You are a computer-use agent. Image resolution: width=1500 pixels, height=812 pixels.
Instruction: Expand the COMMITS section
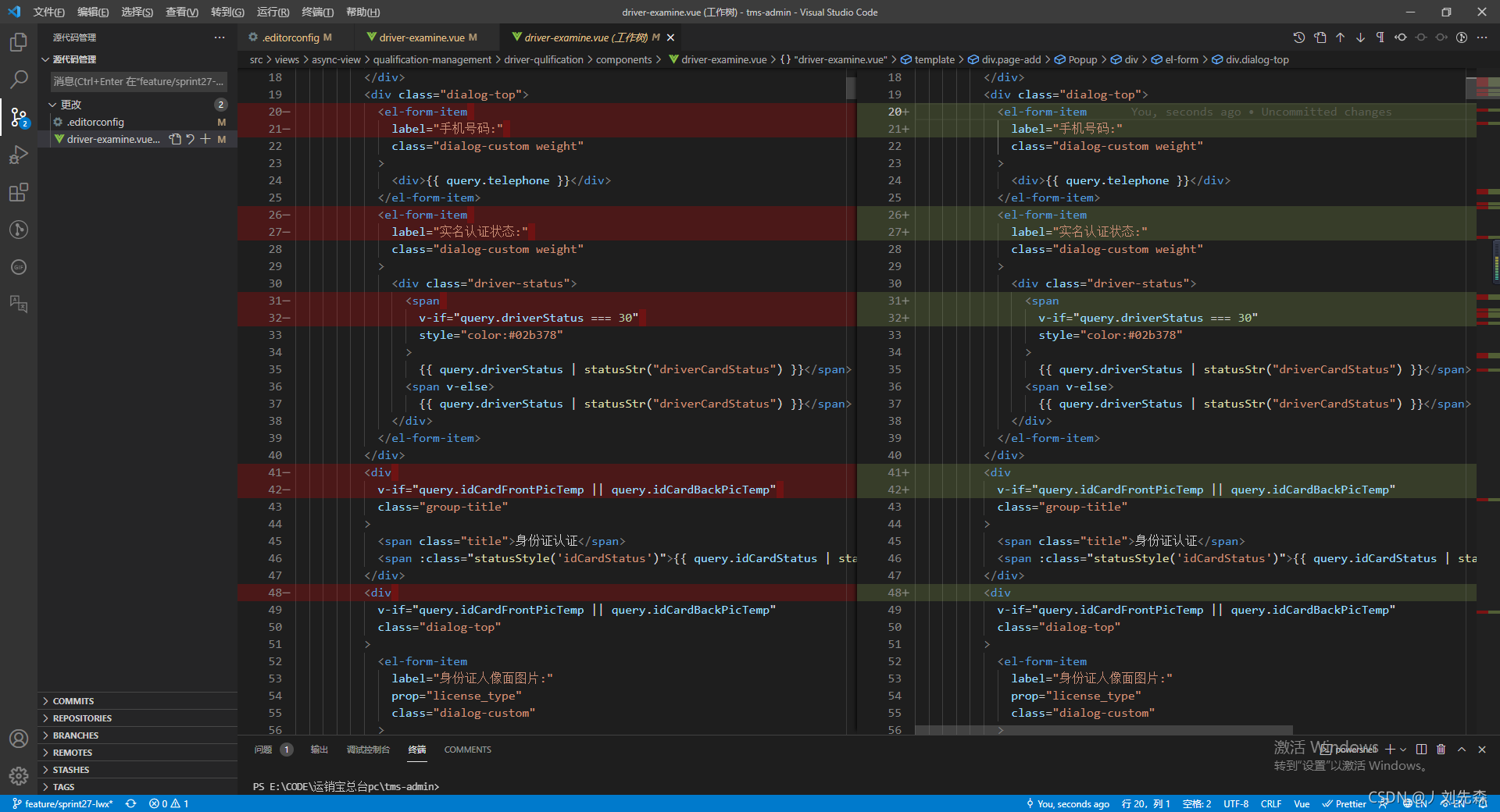137,701
